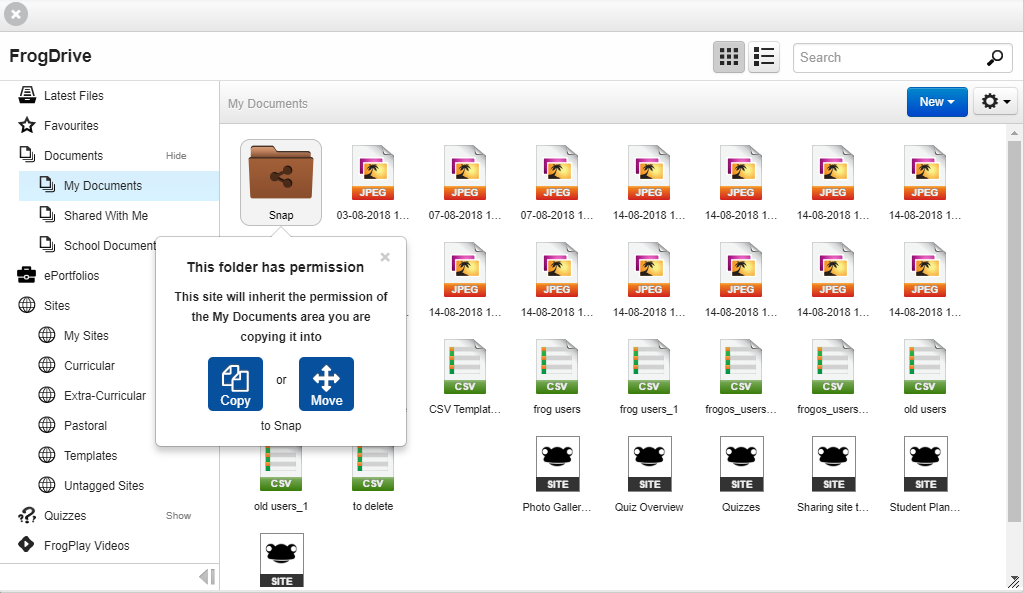This screenshot has height=593, width=1024.
Task: Select Photo Gallery site icon
Action: (557, 464)
